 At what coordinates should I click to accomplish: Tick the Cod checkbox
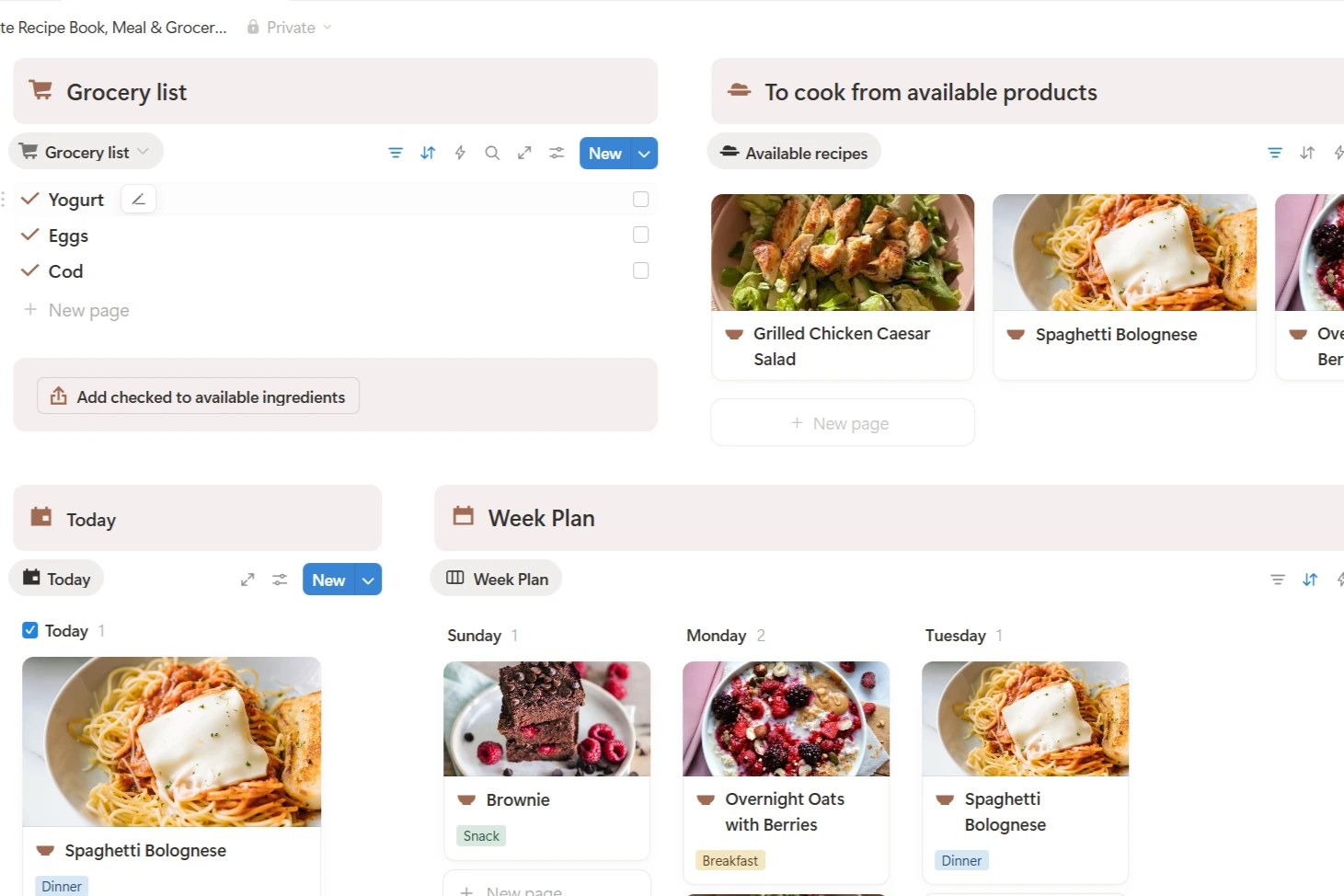coord(641,270)
